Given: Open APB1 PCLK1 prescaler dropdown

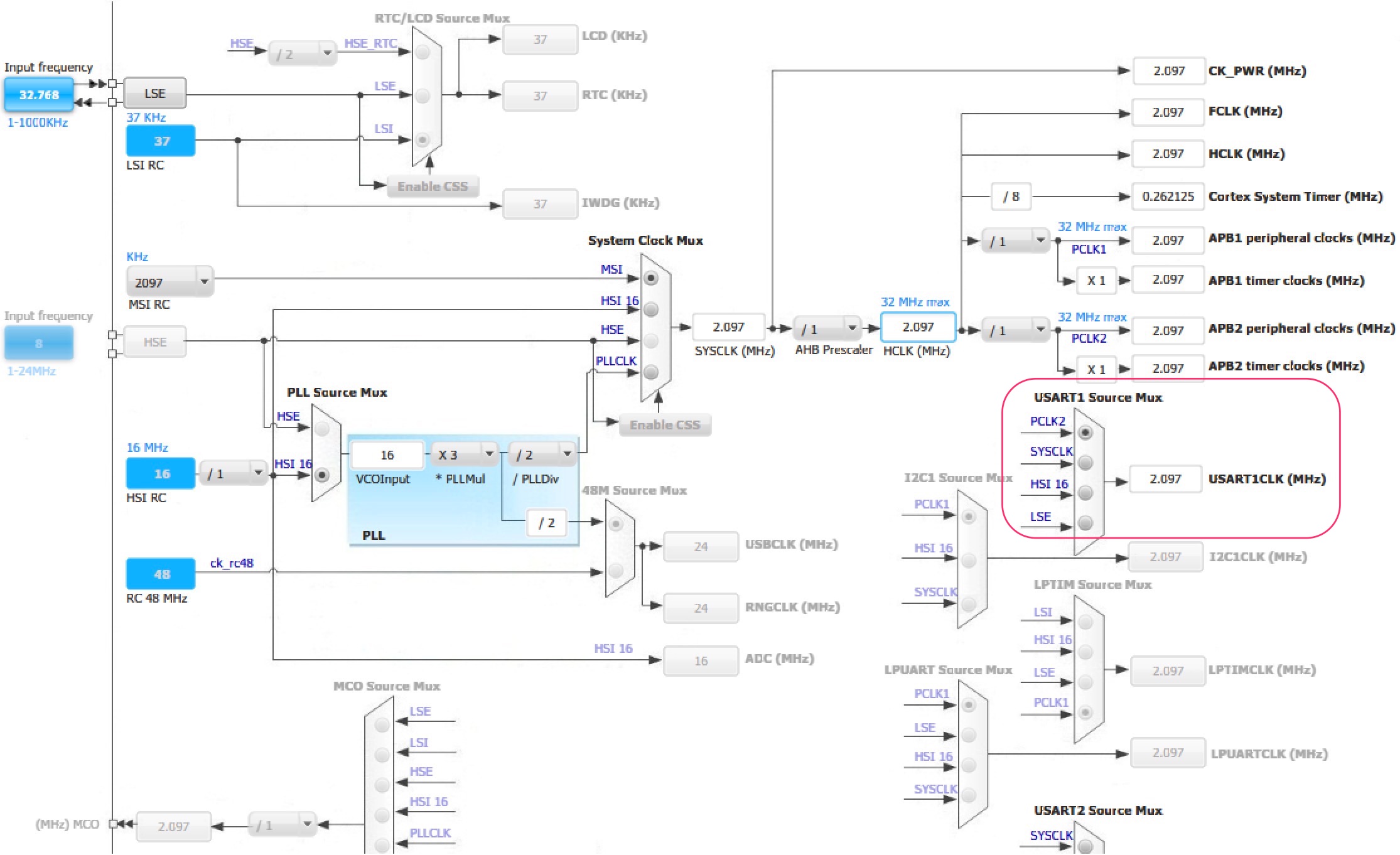Looking at the screenshot, I should (x=1015, y=240).
